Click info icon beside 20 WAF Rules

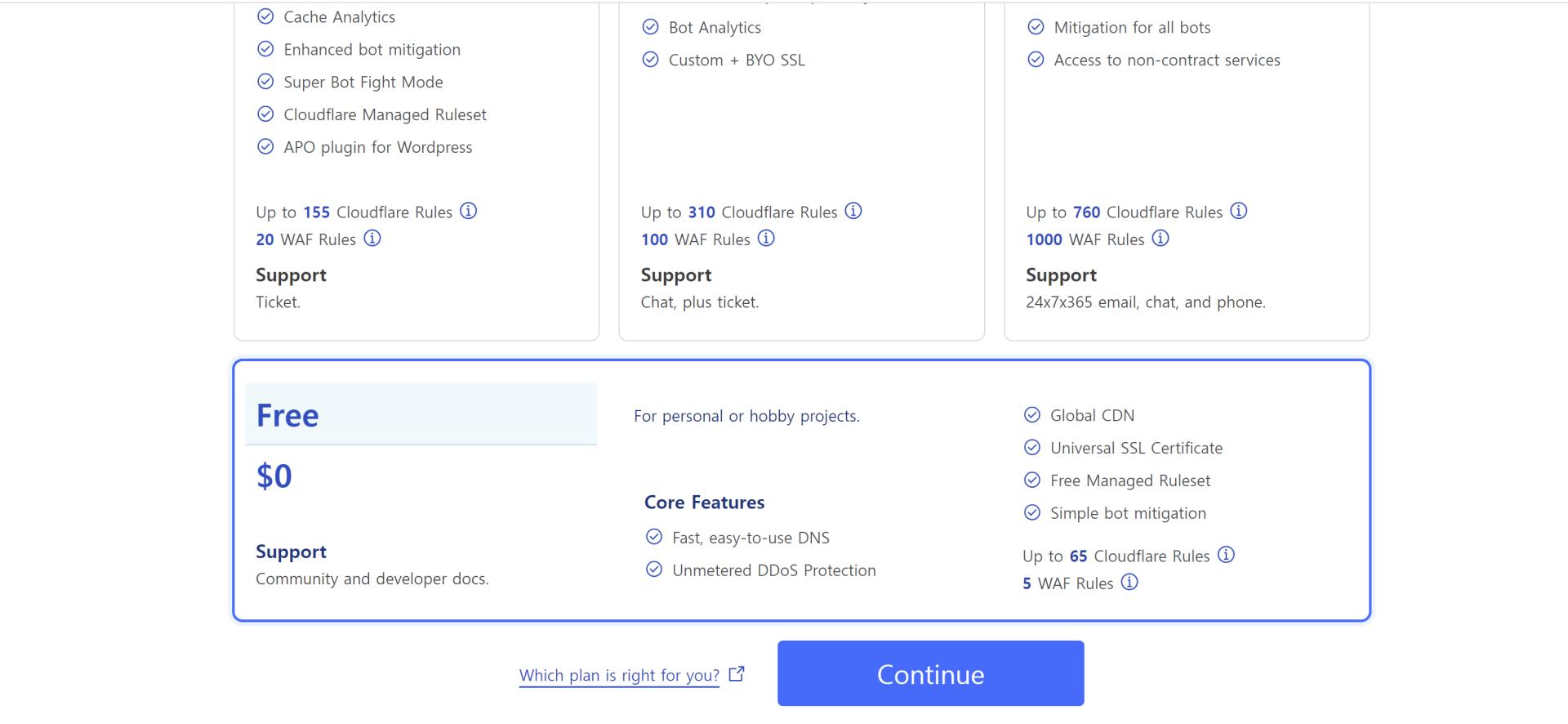coord(372,238)
